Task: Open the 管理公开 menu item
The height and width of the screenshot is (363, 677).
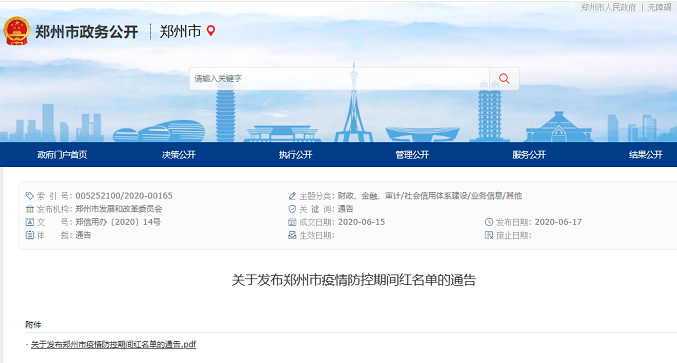Action: (412, 155)
